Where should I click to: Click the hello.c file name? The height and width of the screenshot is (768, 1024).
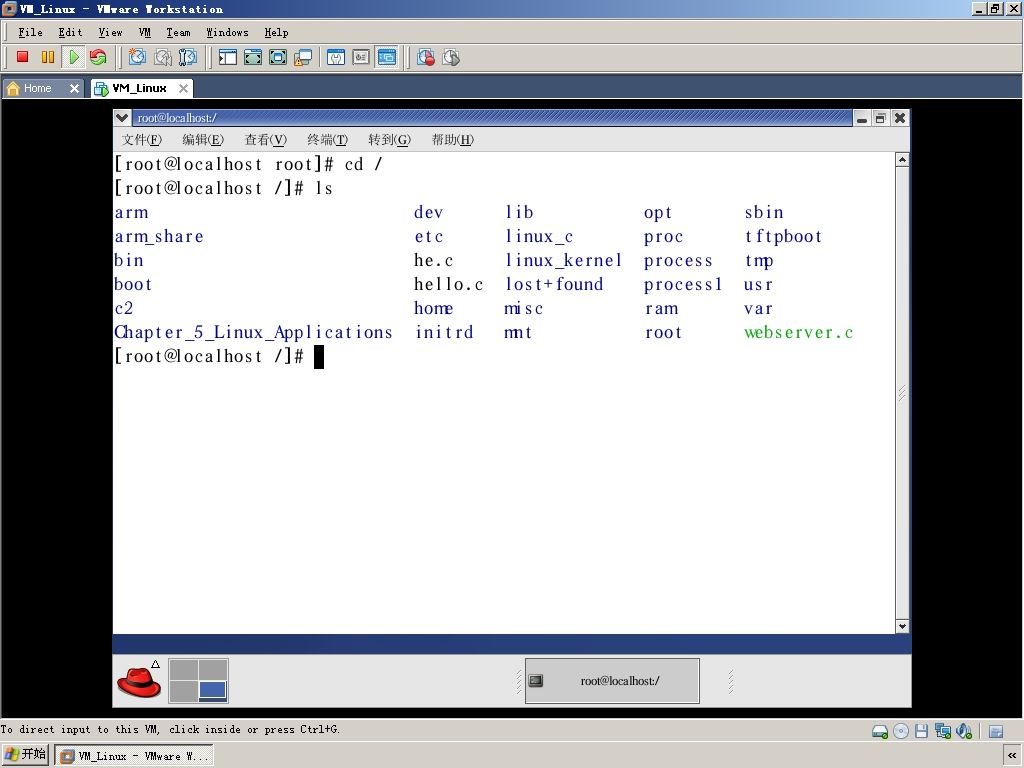[x=449, y=284]
